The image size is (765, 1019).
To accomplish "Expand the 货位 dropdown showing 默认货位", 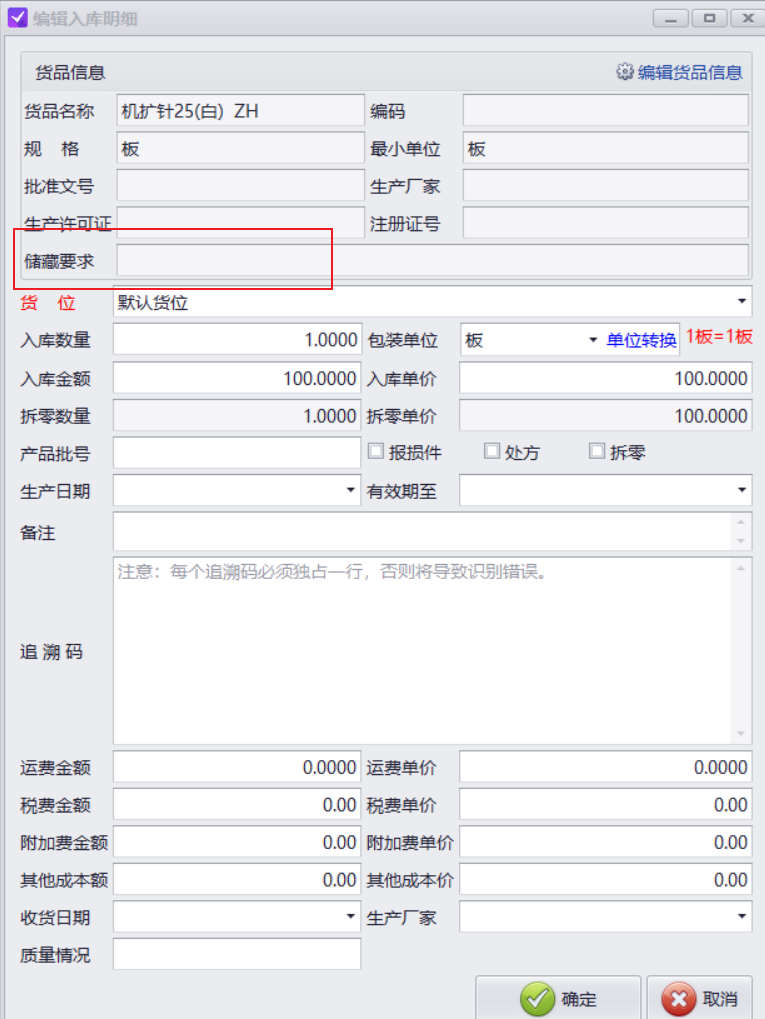I will [x=742, y=302].
